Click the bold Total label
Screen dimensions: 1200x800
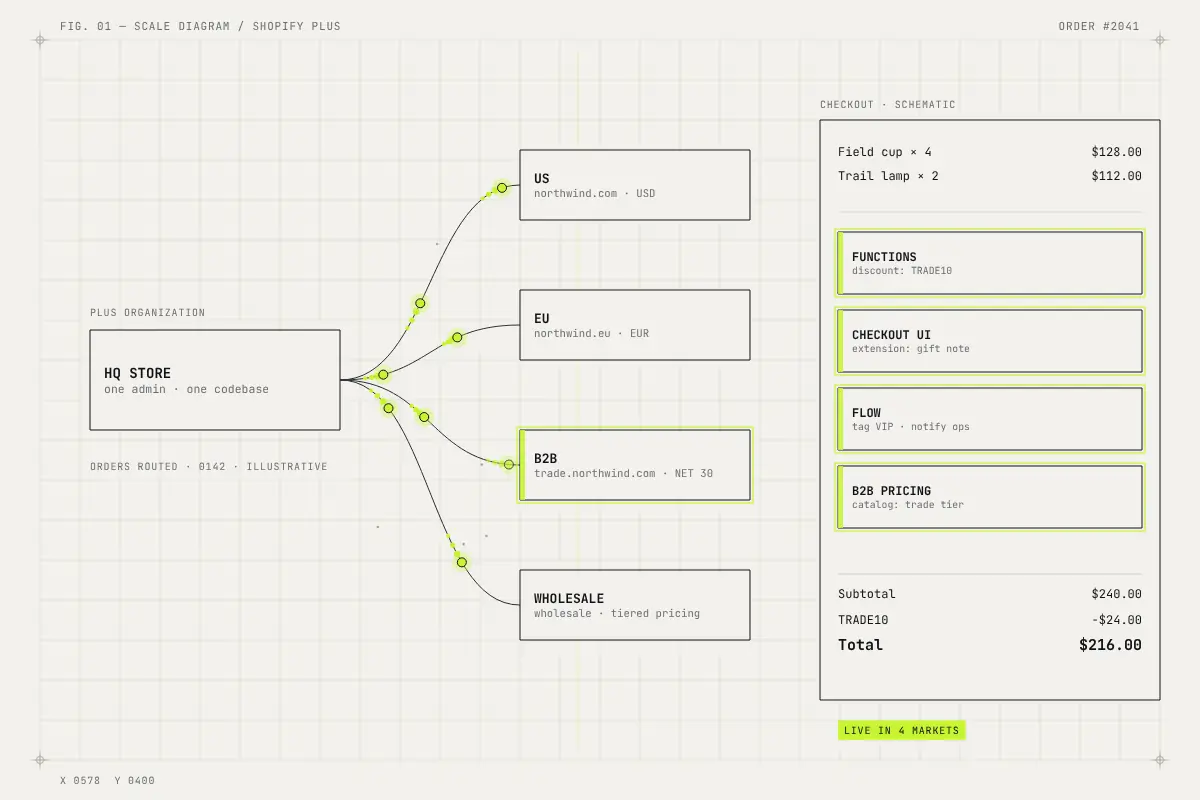pos(860,645)
